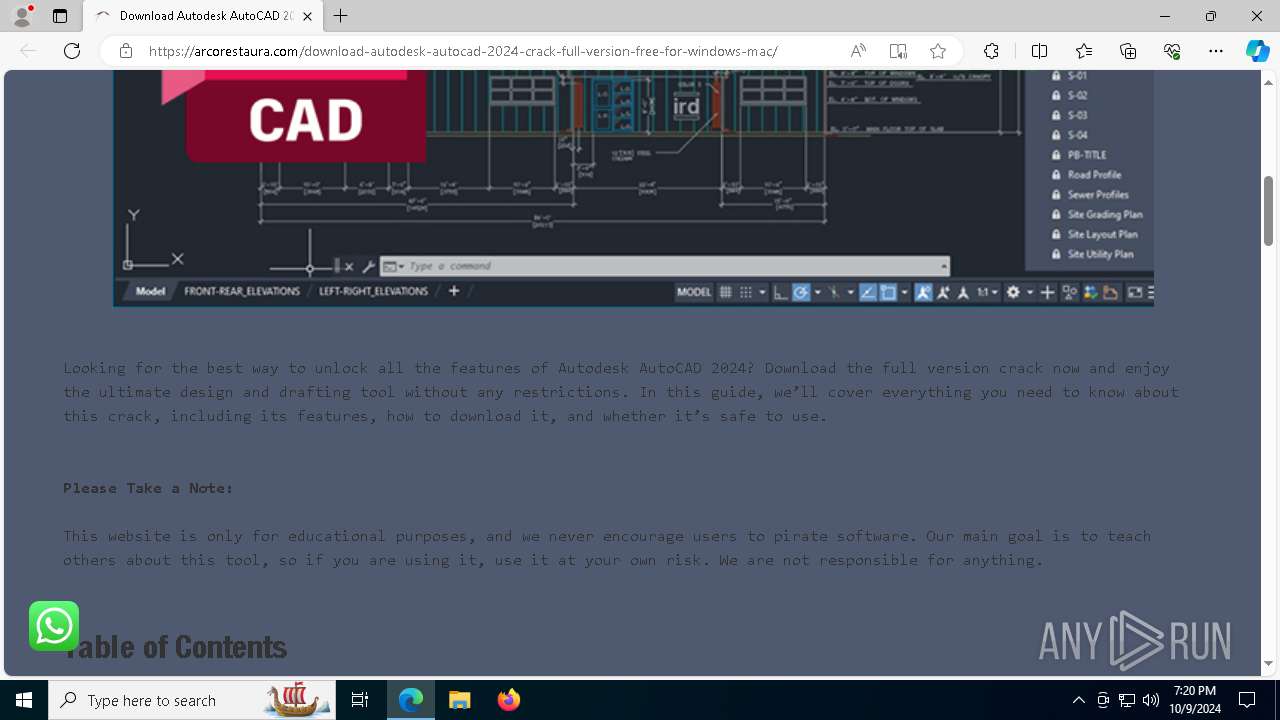
Task: Open the volume control tray icon
Action: pos(1150,700)
